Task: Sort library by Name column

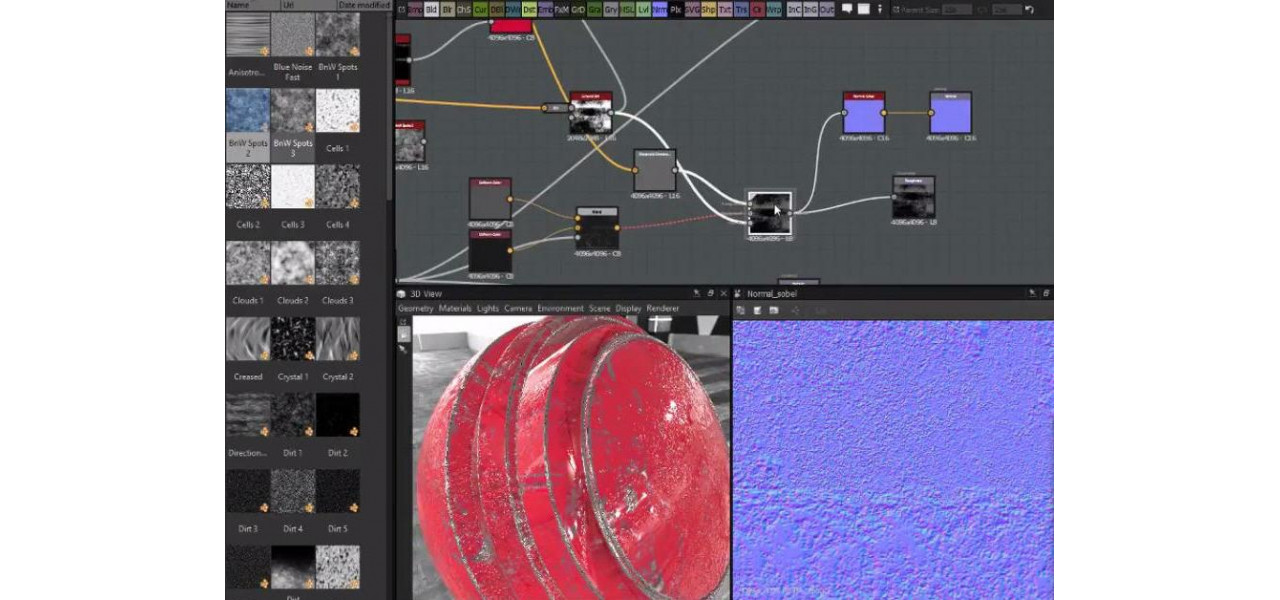Action: coord(239,5)
